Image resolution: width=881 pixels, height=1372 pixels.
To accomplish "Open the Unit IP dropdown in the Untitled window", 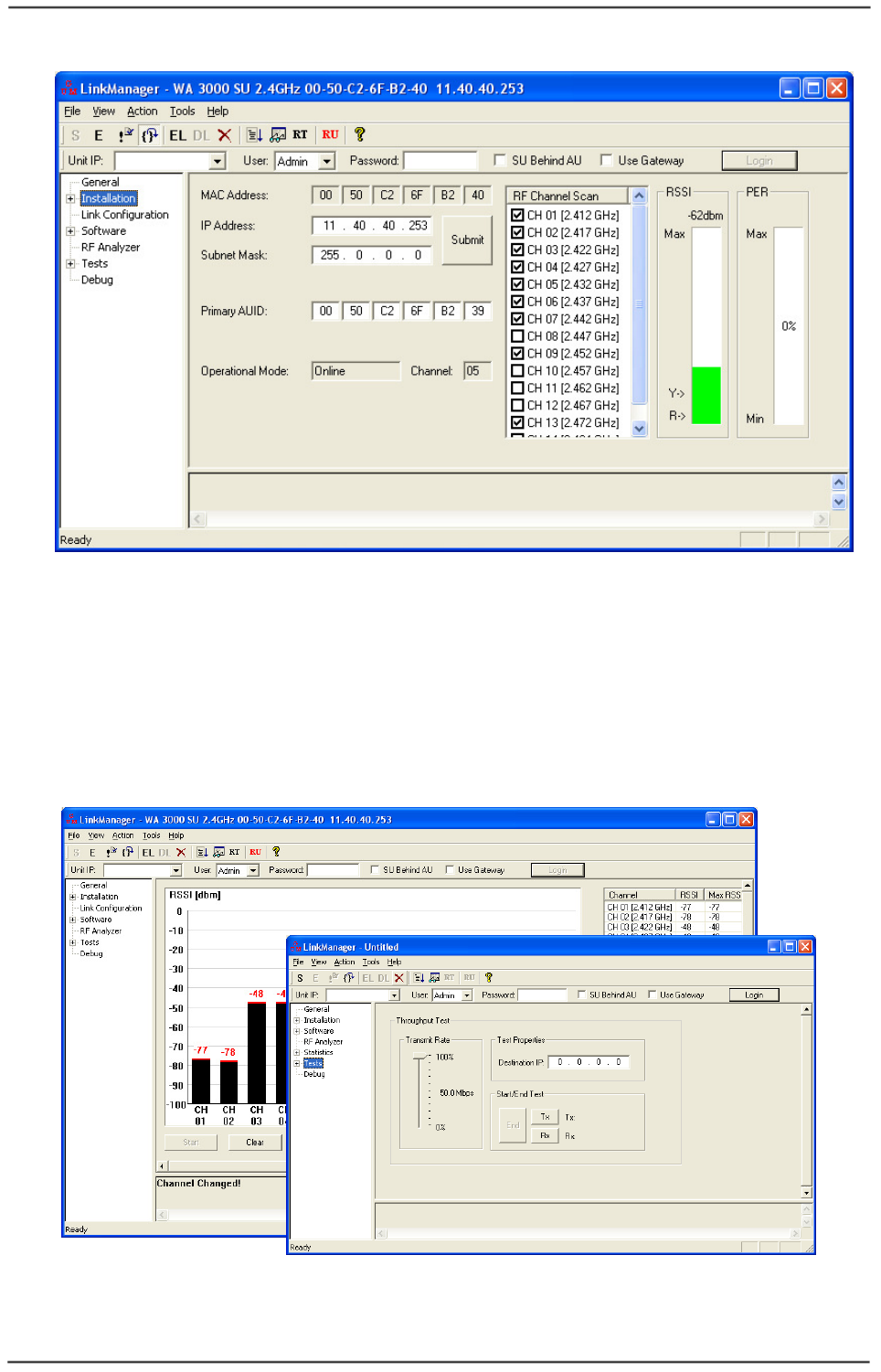I will (x=395, y=995).
